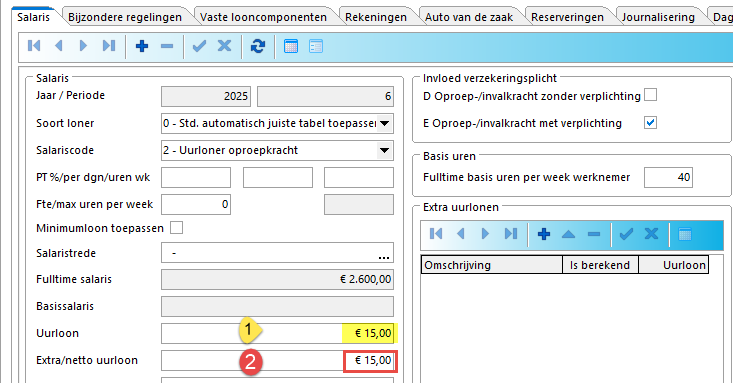The width and height of the screenshot is (733, 383).
Task: Click the Fulltime salaris field € 2.600,00
Action: [x=278, y=280]
